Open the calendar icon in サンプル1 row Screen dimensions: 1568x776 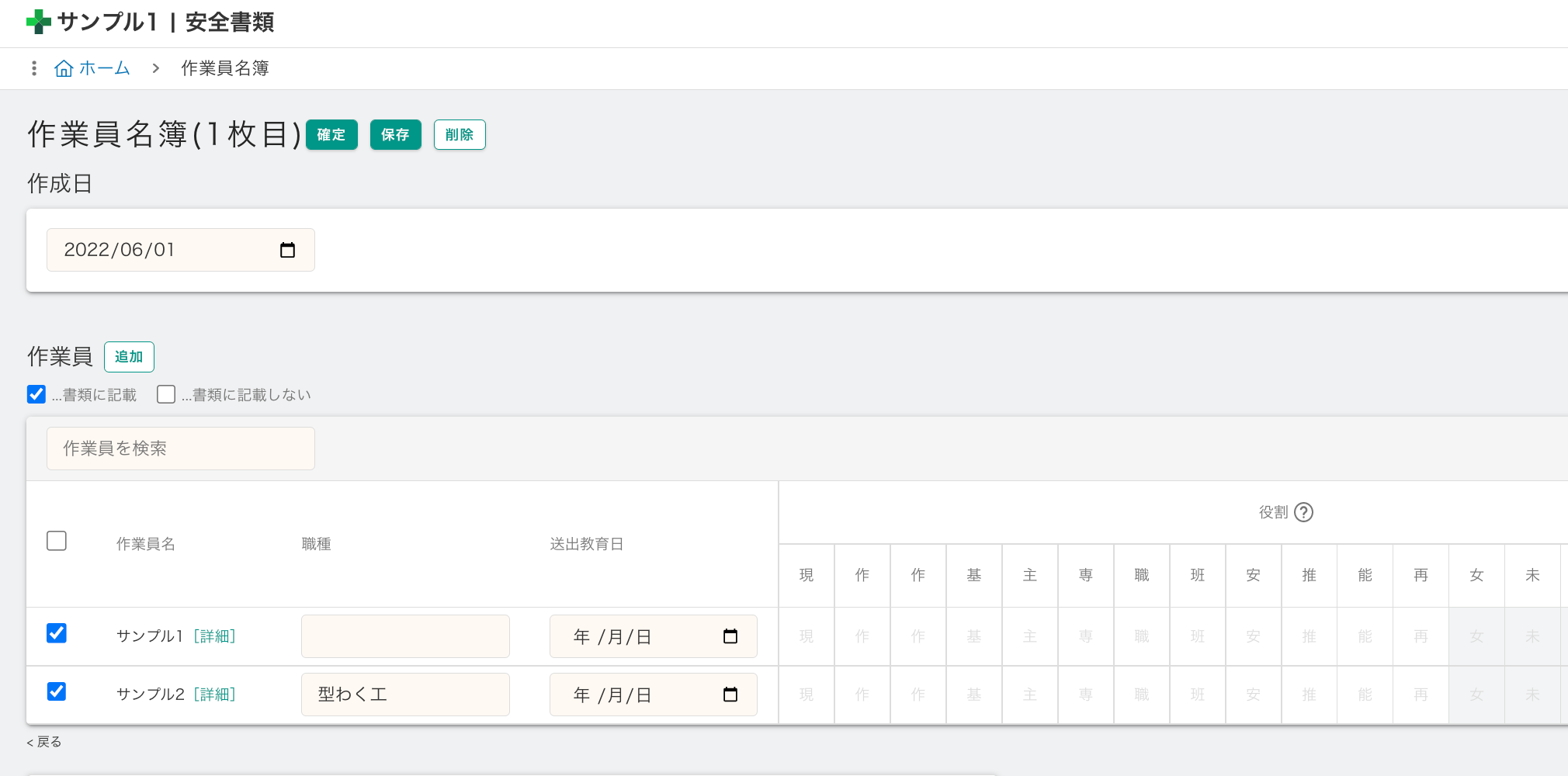pyautogui.click(x=730, y=636)
